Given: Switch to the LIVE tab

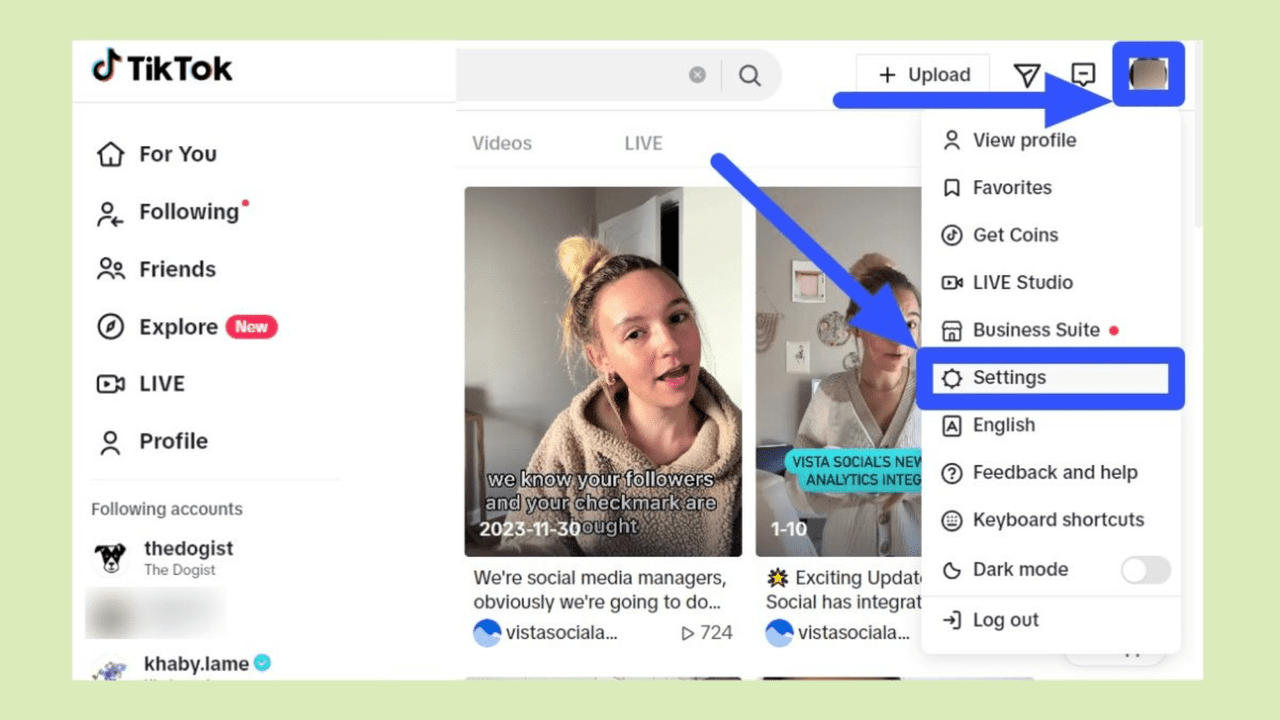Looking at the screenshot, I should (x=643, y=143).
